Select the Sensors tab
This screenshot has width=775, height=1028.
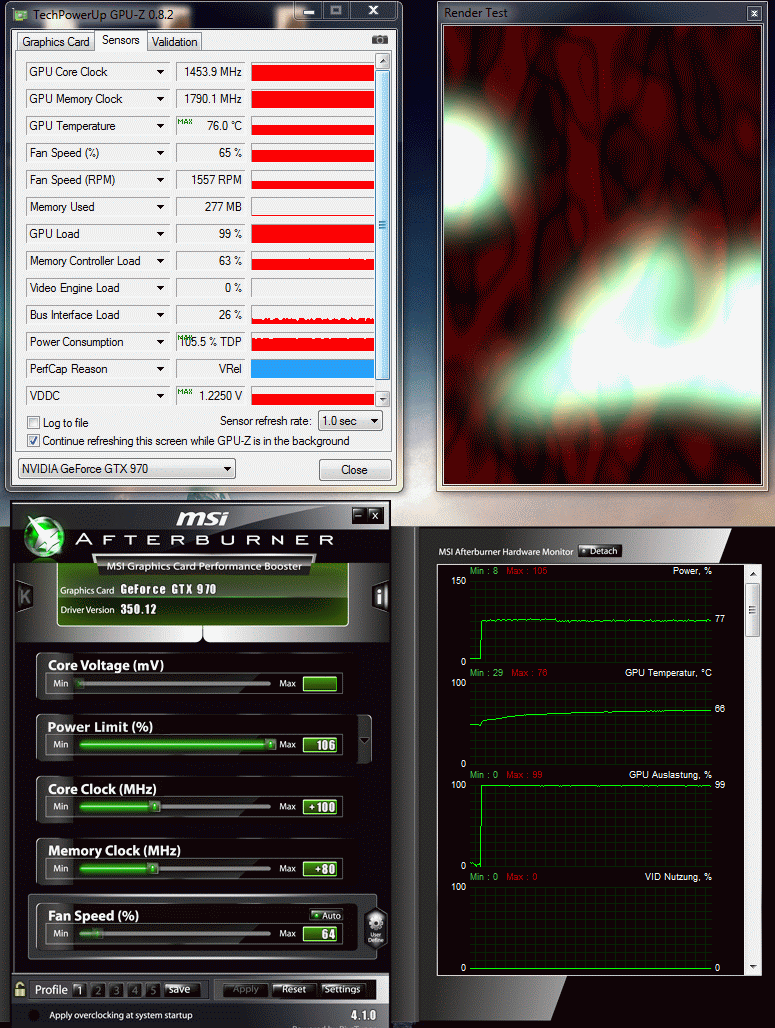point(121,40)
